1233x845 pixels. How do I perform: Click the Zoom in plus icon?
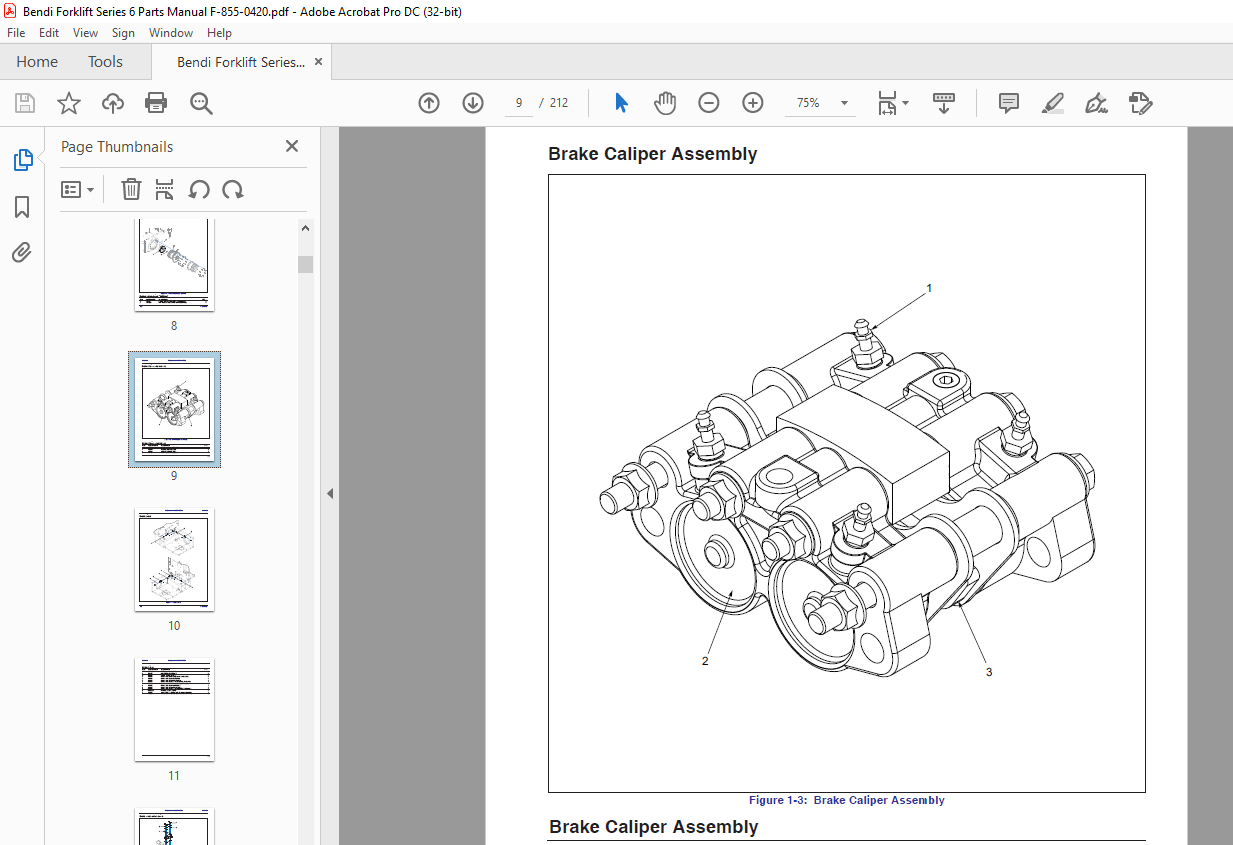click(x=753, y=103)
